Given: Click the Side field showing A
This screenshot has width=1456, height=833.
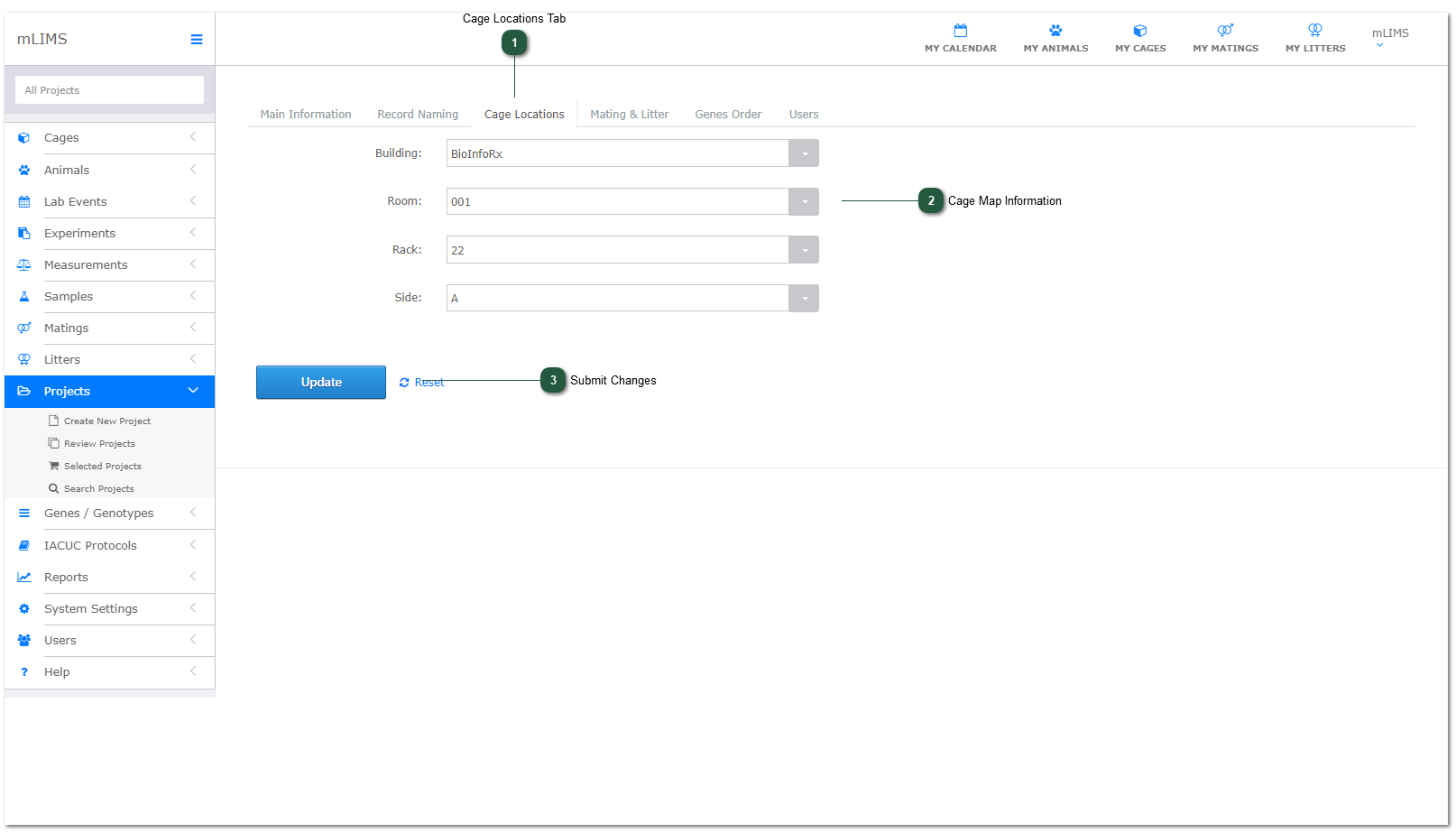Looking at the screenshot, I should (x=618, y=298).
